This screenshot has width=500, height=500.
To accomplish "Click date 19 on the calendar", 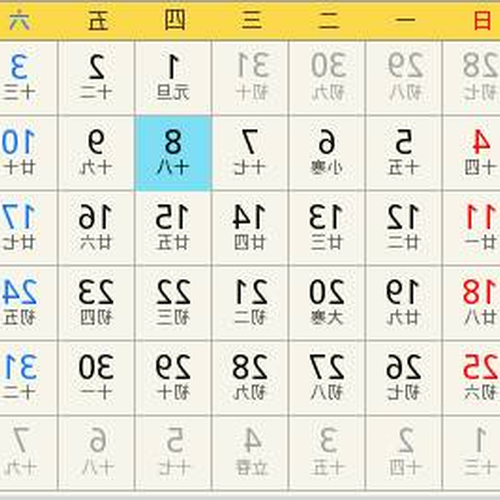I will point(404,303).
